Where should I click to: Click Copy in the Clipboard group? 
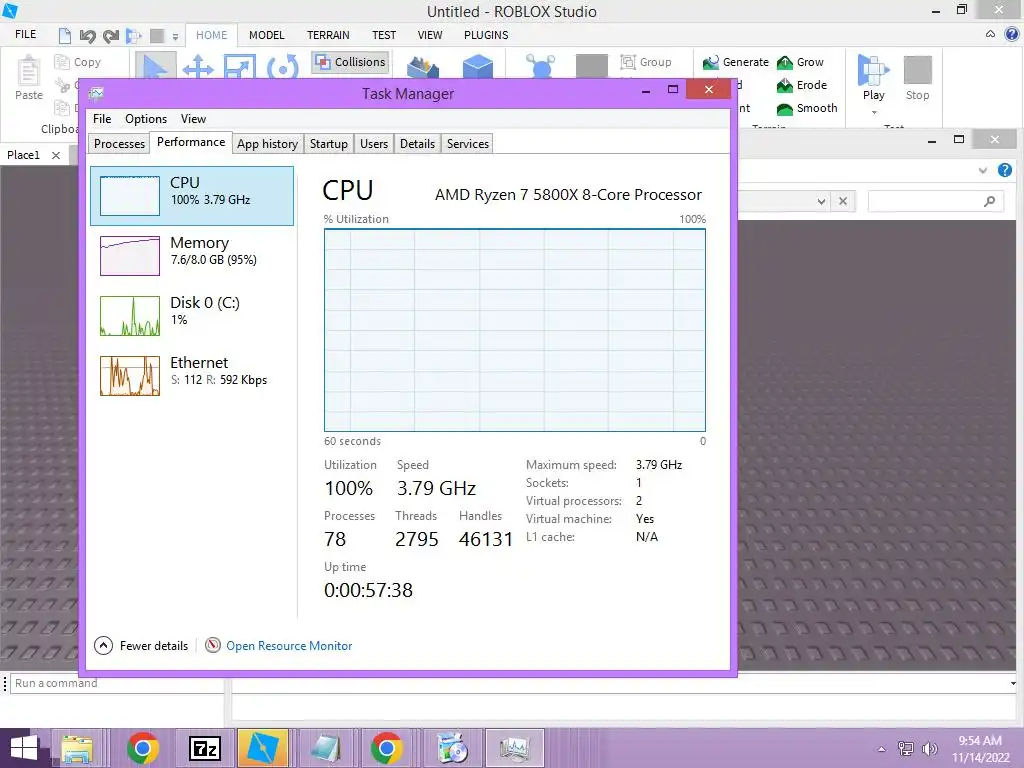(x=78, y=62)
